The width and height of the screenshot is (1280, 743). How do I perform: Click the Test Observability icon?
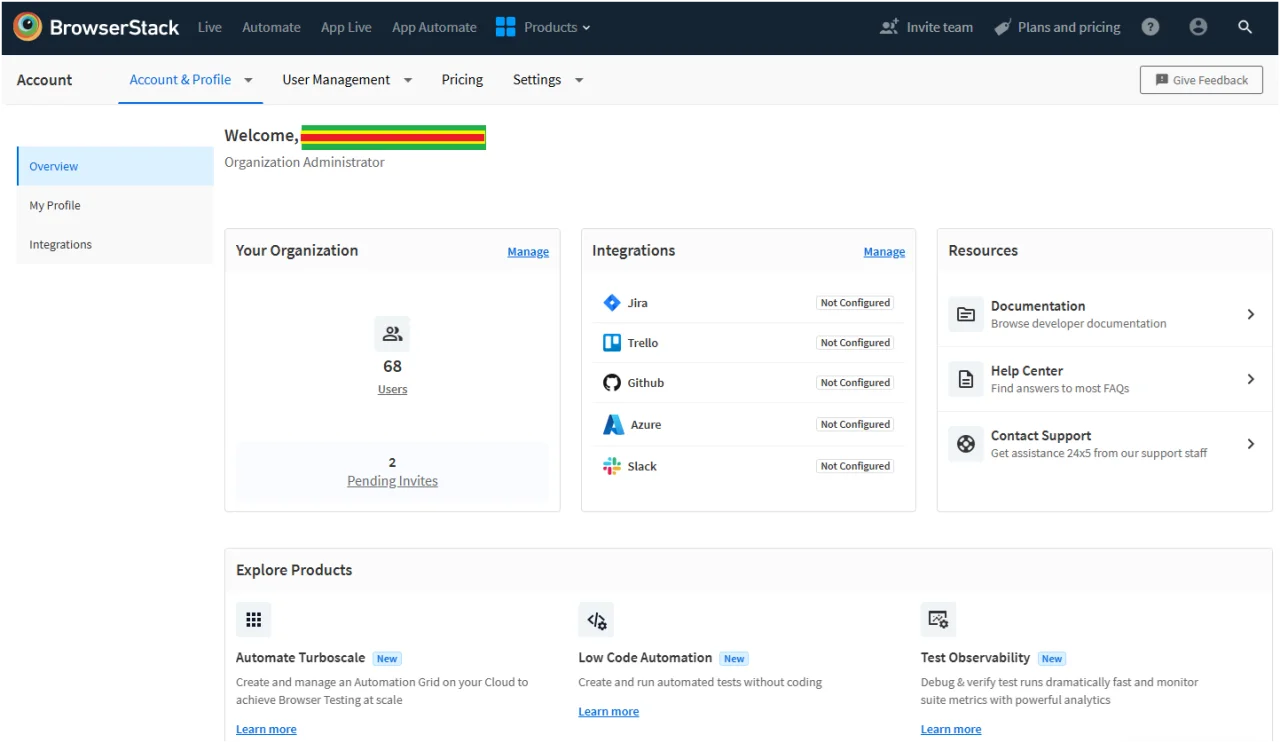tap(938, 620)
